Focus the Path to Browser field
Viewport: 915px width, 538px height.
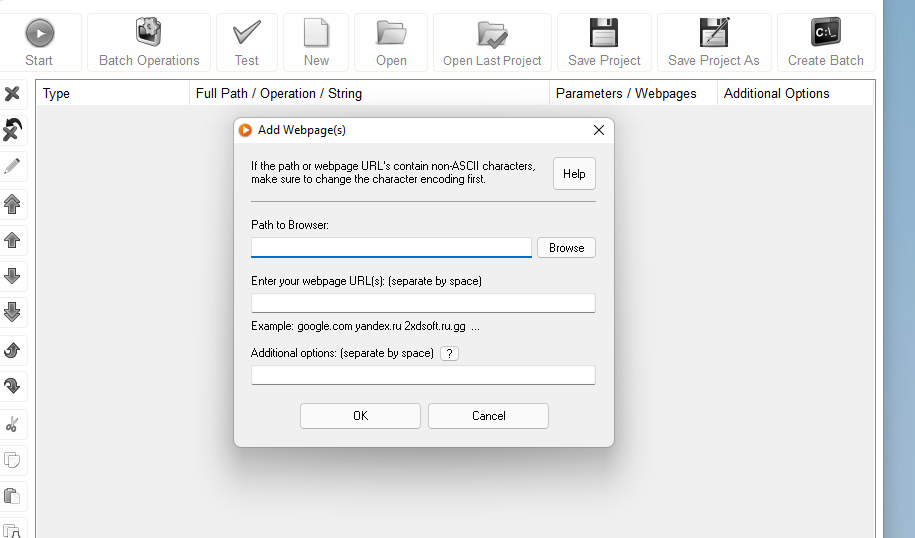point(391,247)
